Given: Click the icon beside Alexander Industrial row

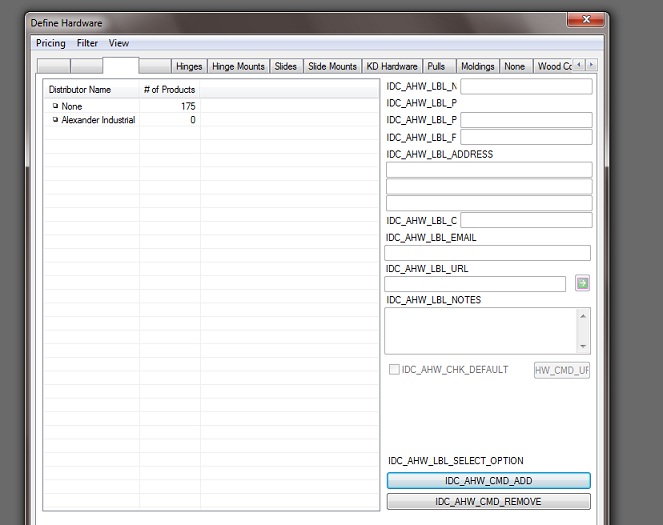Looking at the screenshot, I should point(55,120).
